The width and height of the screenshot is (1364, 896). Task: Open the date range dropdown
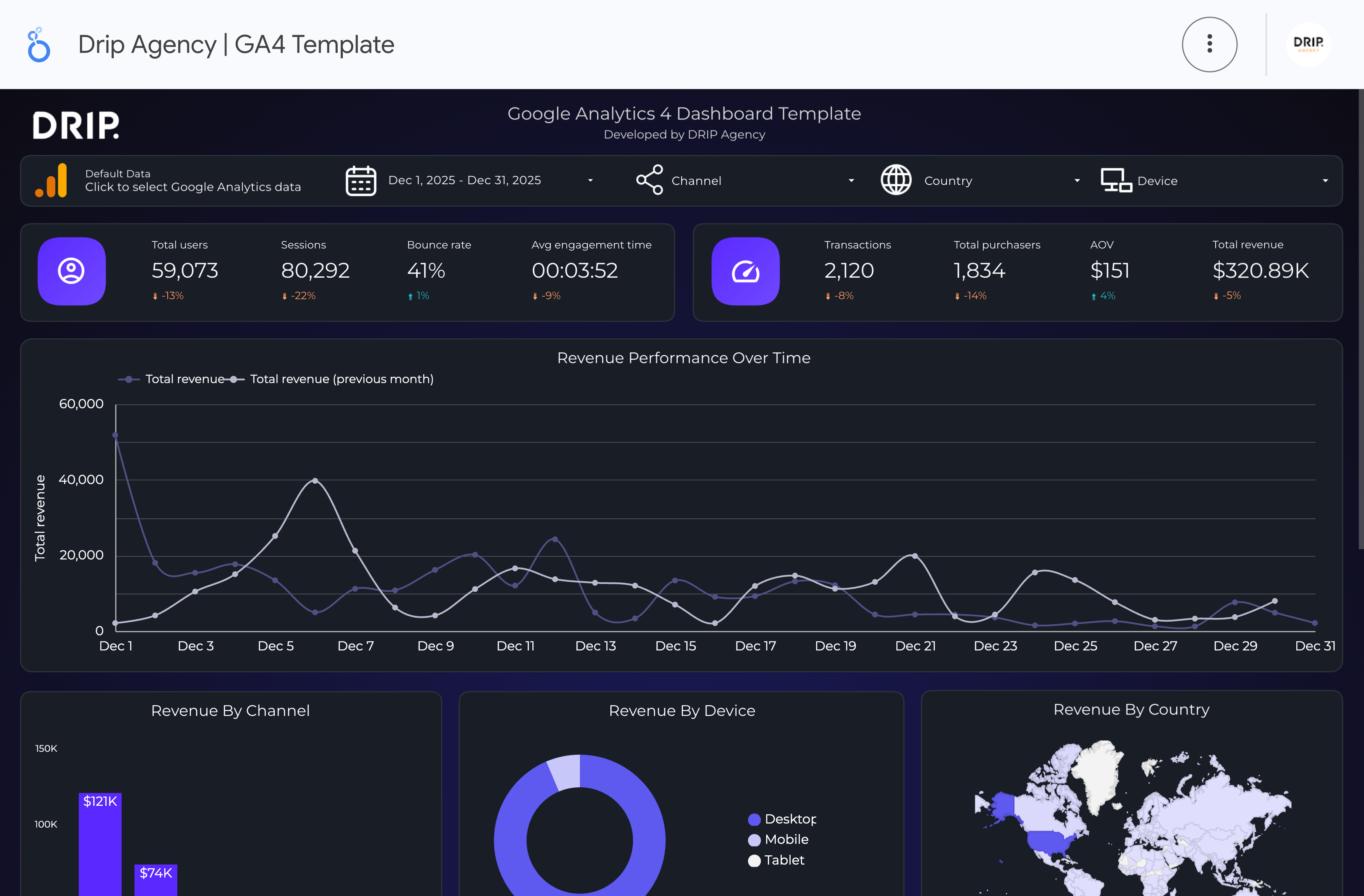(x=590, y=180)
